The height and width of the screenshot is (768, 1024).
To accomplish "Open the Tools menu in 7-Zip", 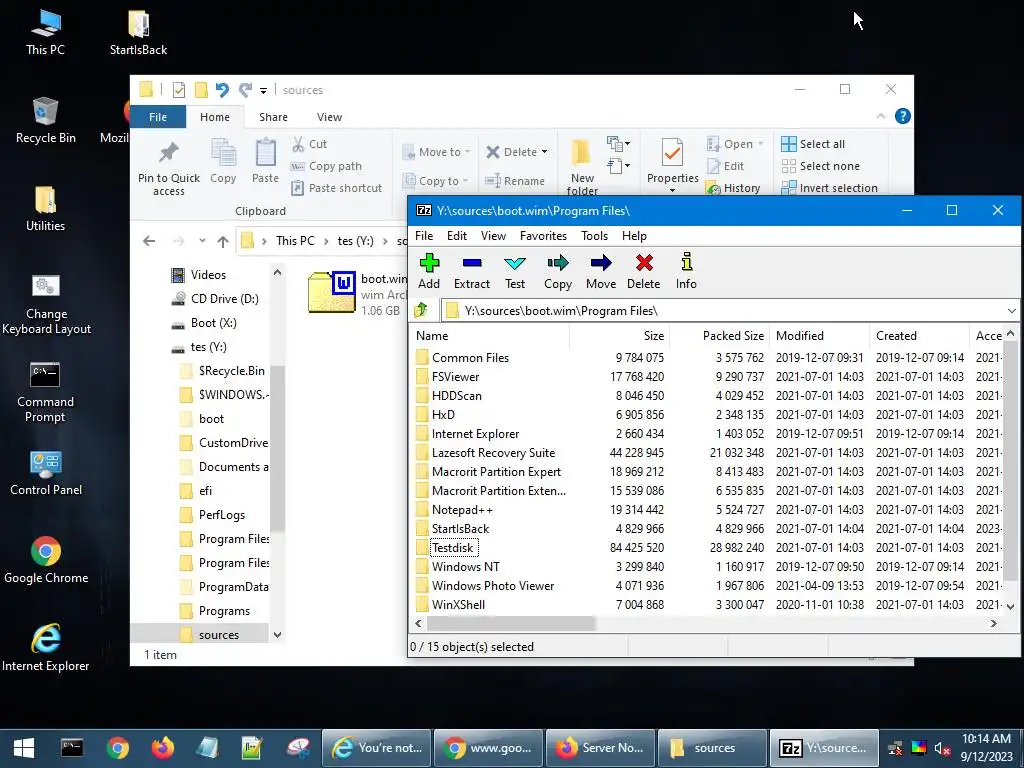I will click(x=594, y=236).
